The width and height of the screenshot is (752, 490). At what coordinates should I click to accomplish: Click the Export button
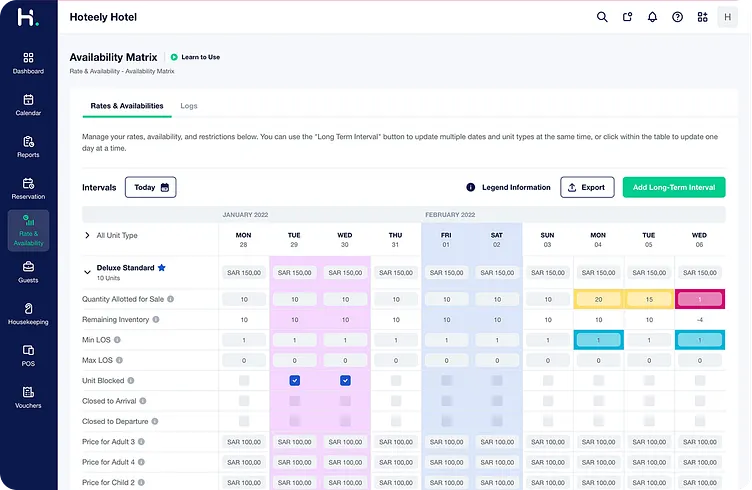(587, 187)
